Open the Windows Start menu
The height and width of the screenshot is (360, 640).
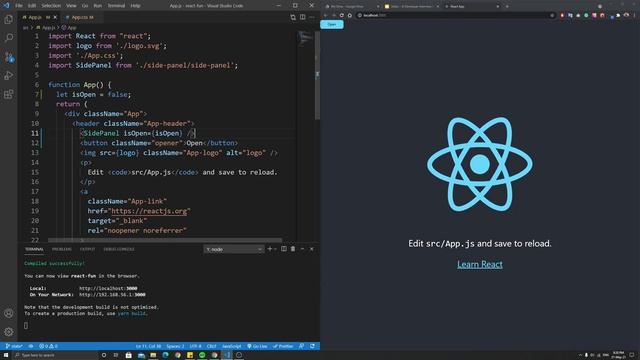pos(6,355)
